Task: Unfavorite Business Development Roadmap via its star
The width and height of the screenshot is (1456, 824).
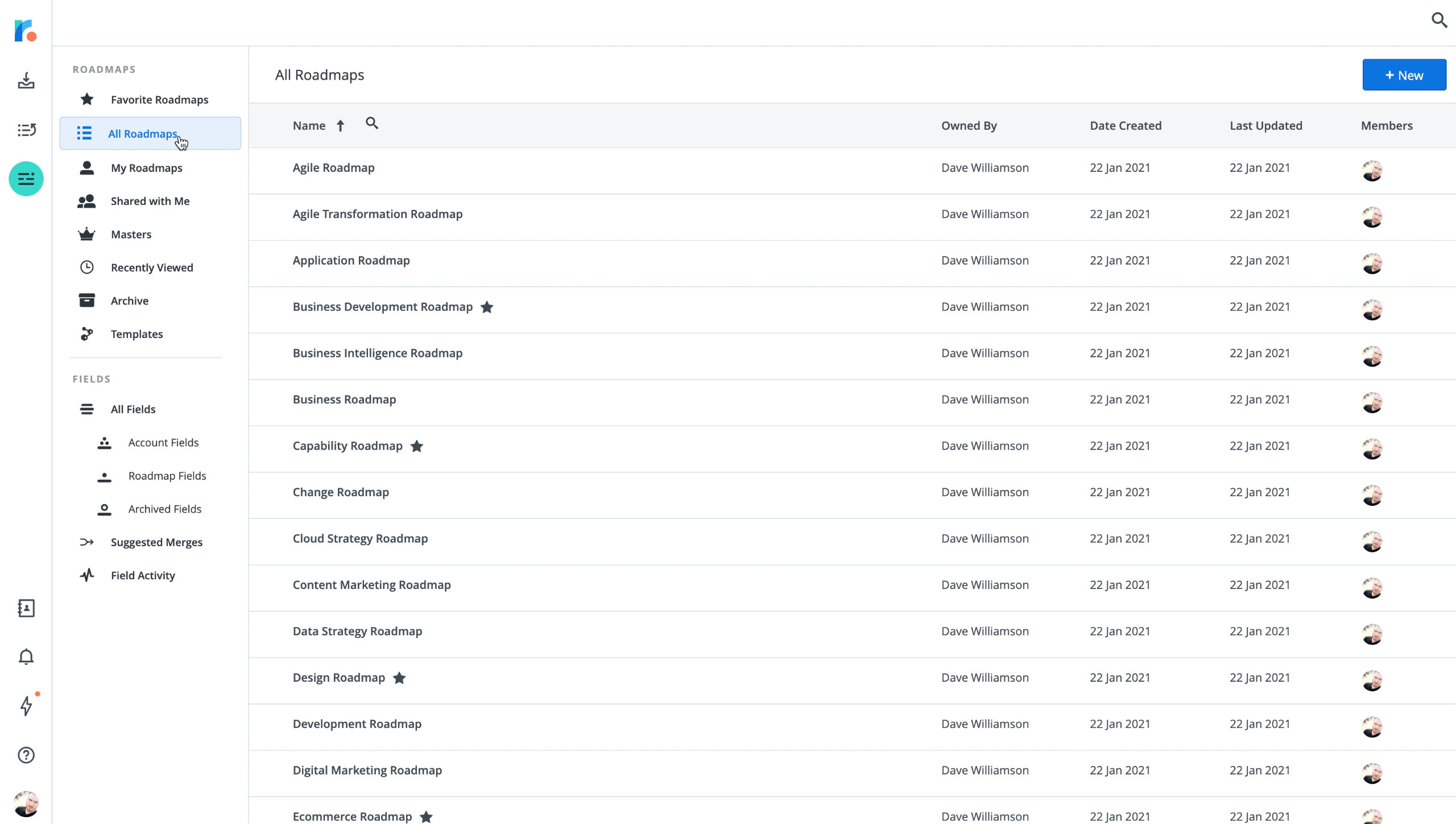Action: [487, 307]
